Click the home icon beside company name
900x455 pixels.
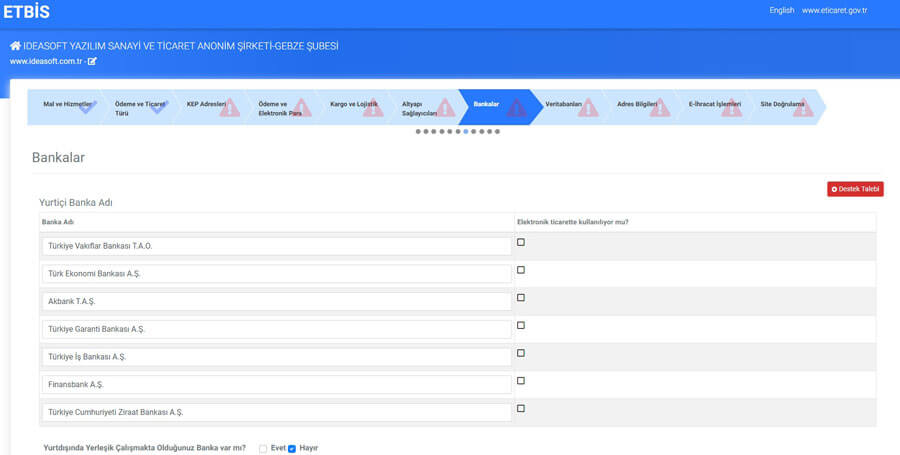[15, 46]
